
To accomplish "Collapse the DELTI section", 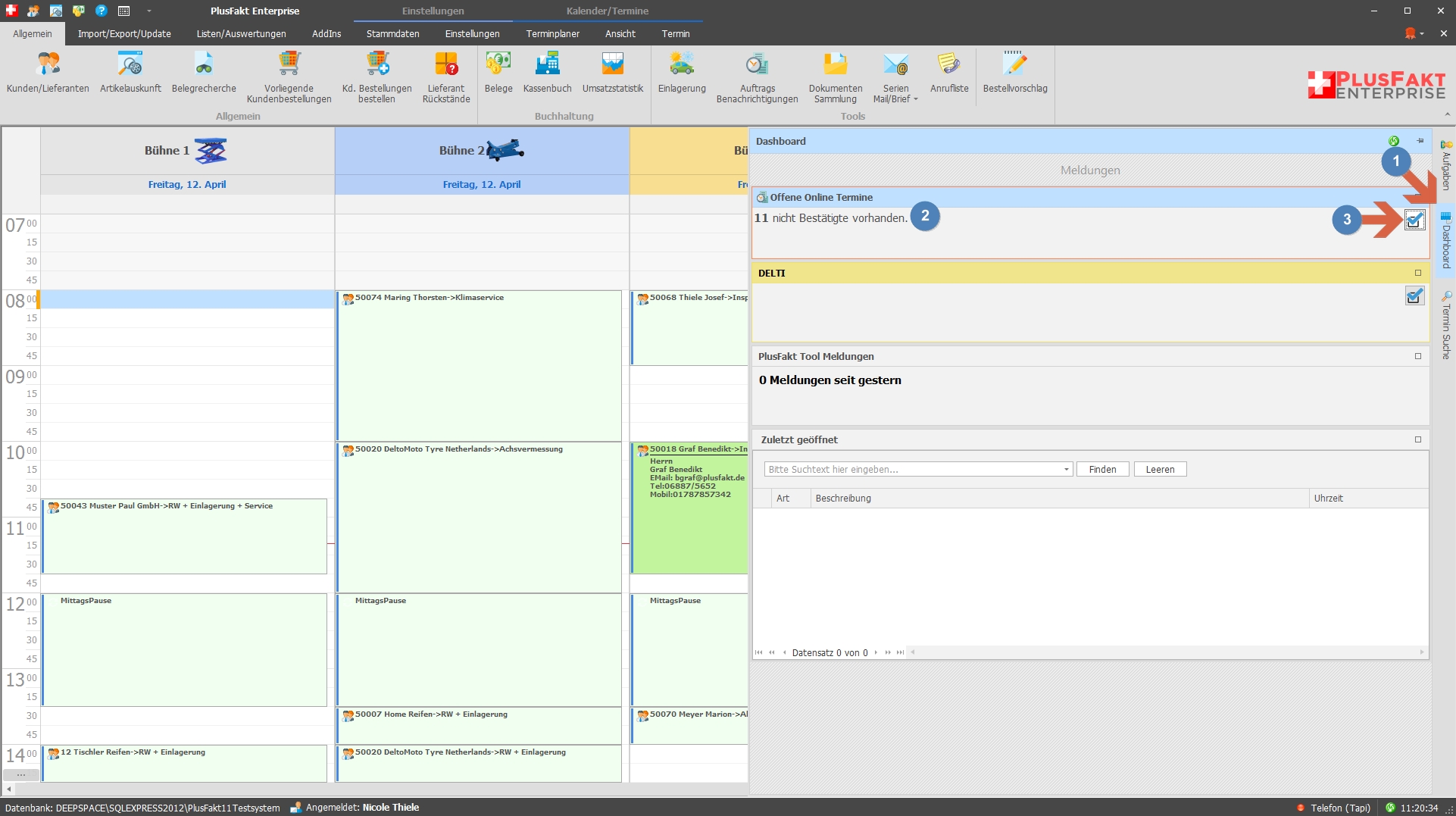I will (1418, 273).
